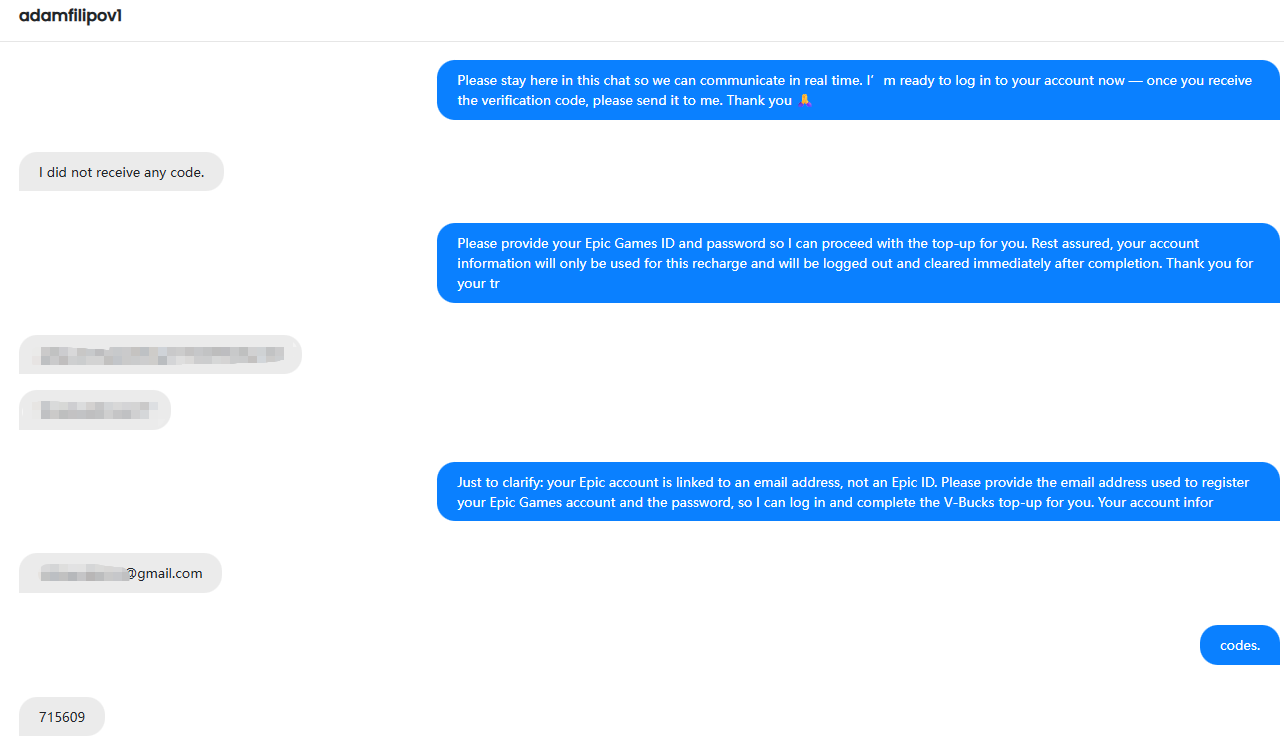This screenshot has width=1284, height=738.
Task: Click the "715609" verification code bubble
Action: 62,717
